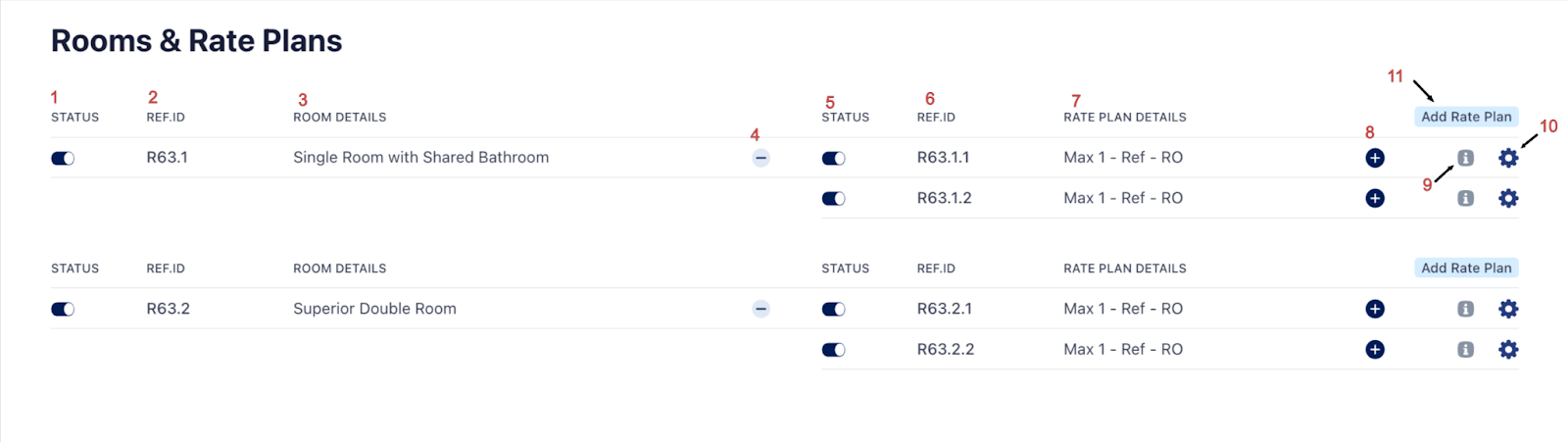Click the plus icon for rate plan R63.1.1

click(1375, 158)
